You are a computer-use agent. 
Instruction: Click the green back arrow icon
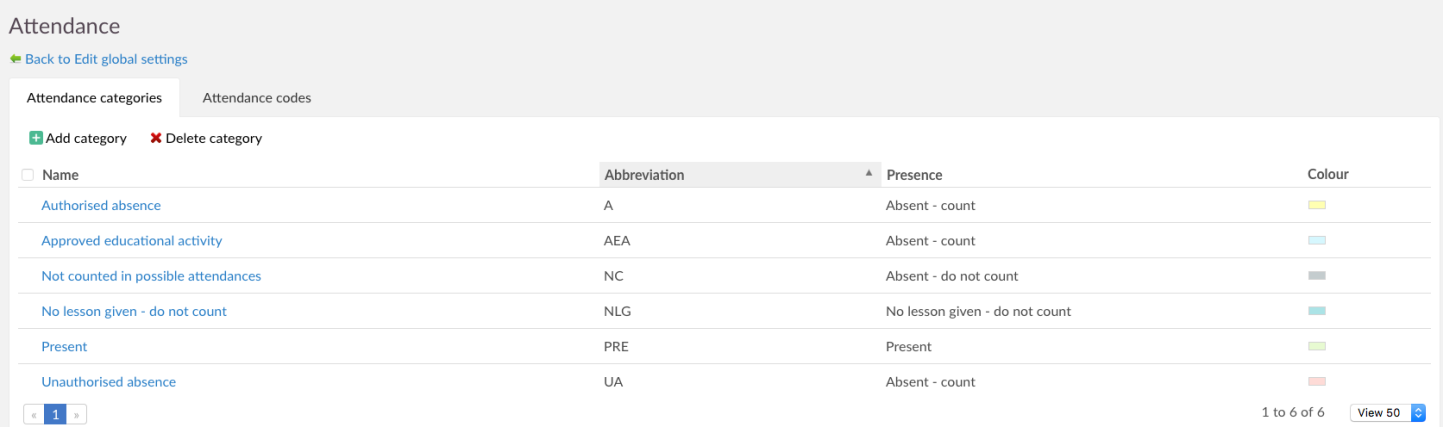[15, 59]
